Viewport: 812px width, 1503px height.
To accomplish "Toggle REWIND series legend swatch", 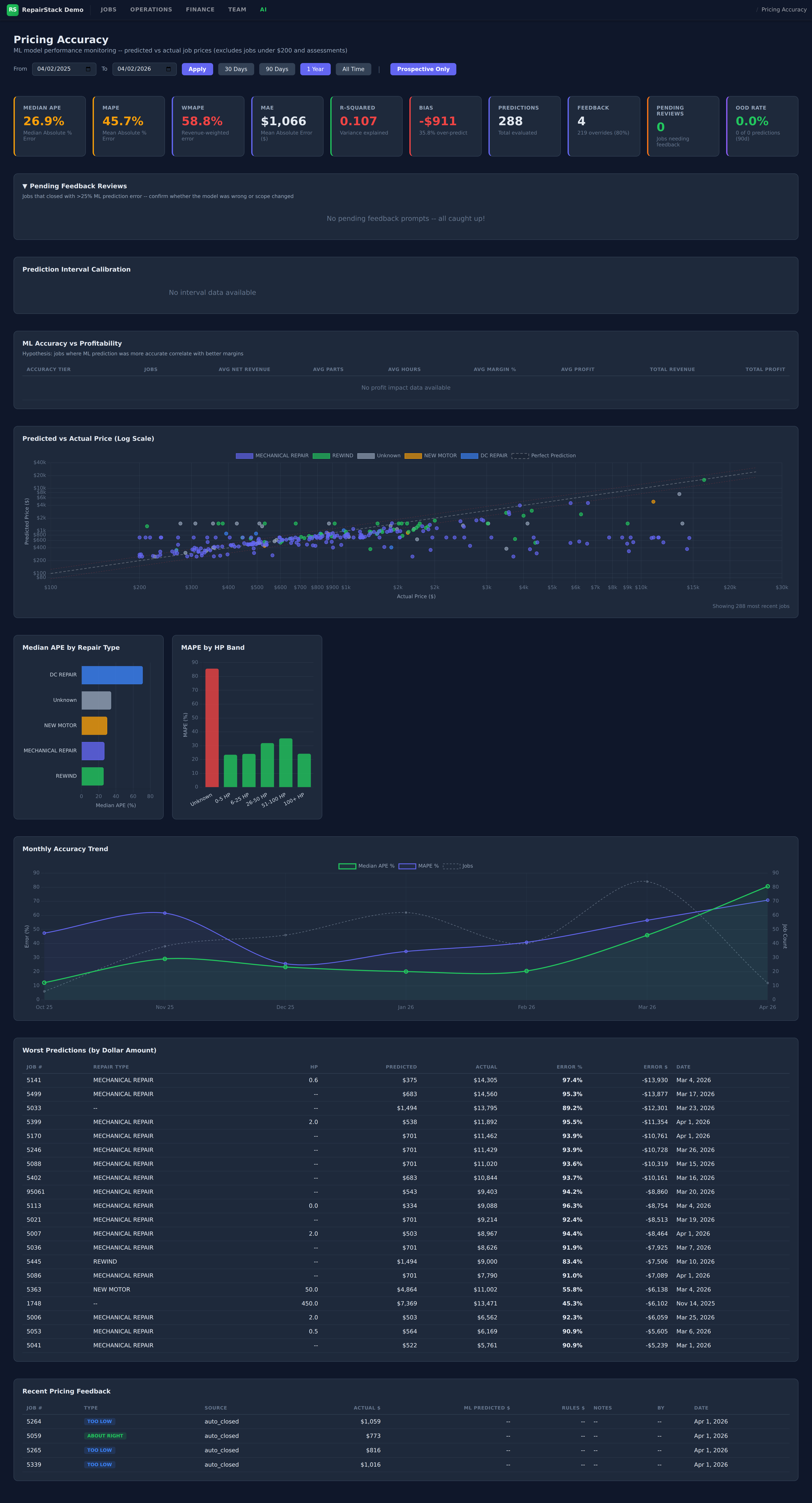I will (321, 456).
